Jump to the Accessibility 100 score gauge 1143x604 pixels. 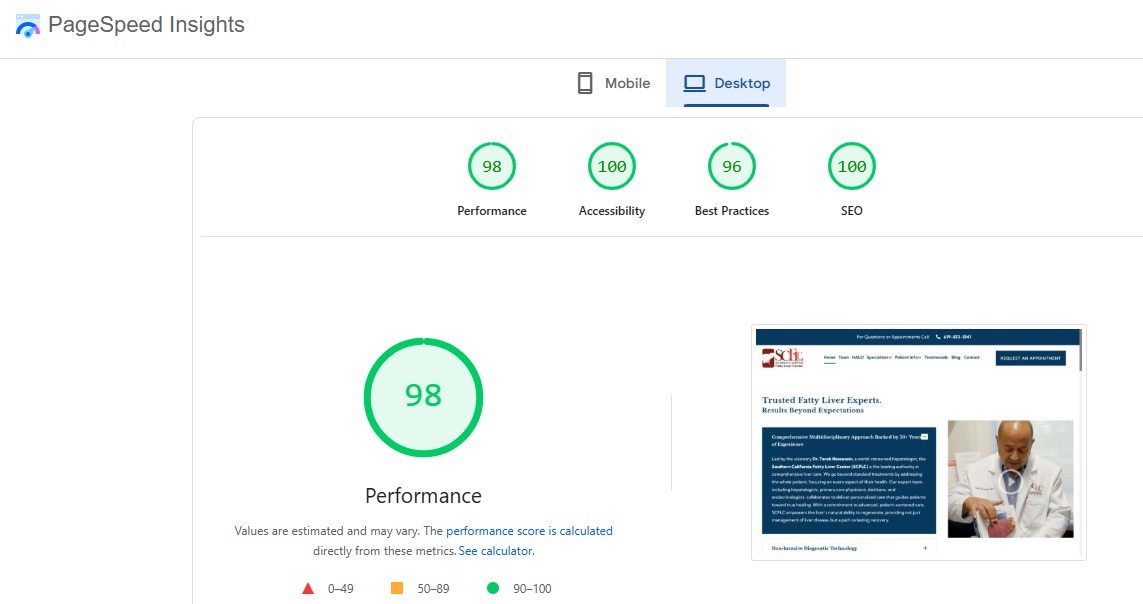pos(612,166)
